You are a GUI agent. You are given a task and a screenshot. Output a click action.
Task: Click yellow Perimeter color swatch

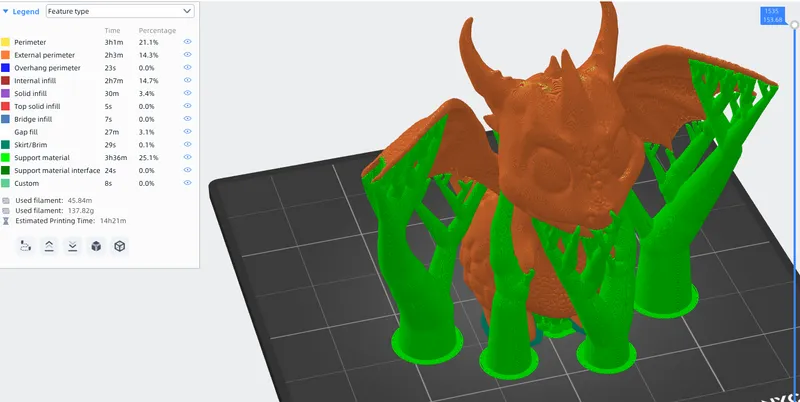(x=5, y=42)
